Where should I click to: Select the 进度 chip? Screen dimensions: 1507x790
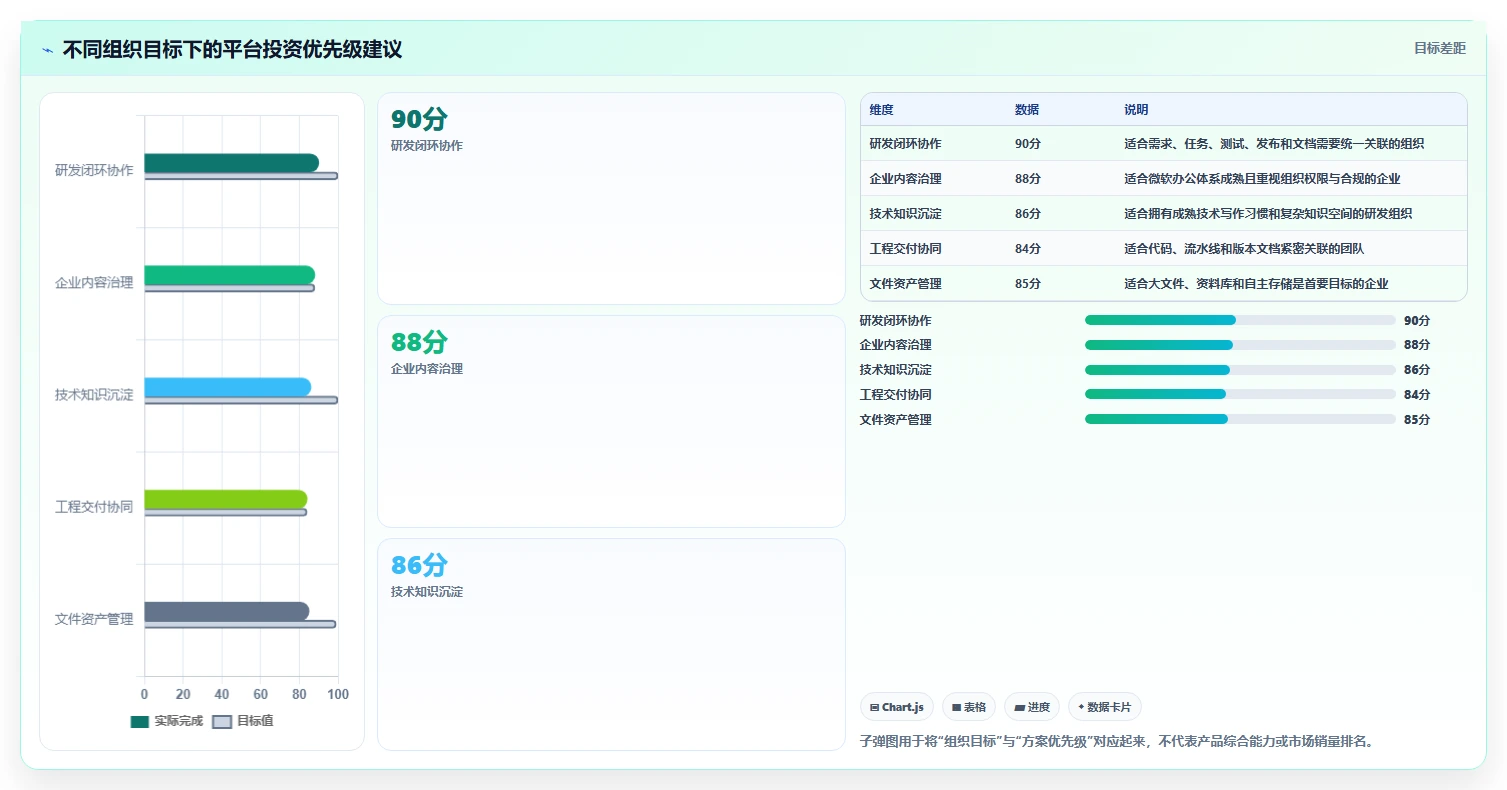pyautogui.click(x=1031, y=707)
